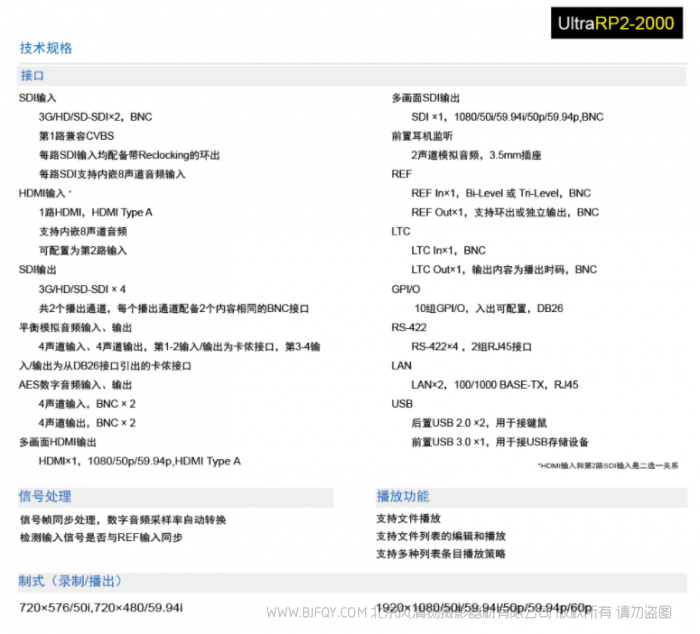Select the 前置耳机监听 heading
This screenshot has width=700, height=634.
pyautogui.click(x=422, y=136)
